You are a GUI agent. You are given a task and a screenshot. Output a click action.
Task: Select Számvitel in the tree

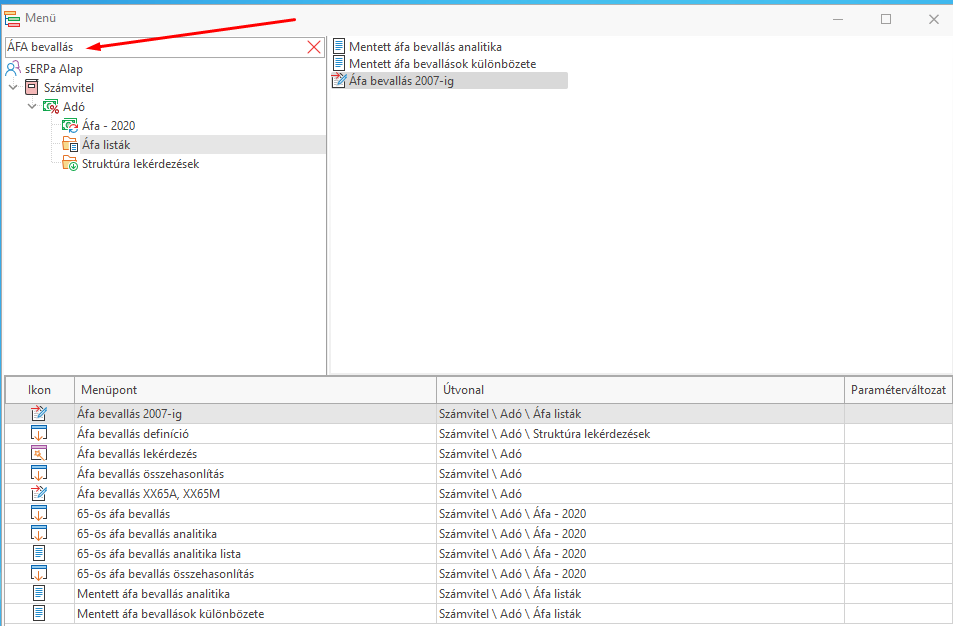tap(69, 88)
